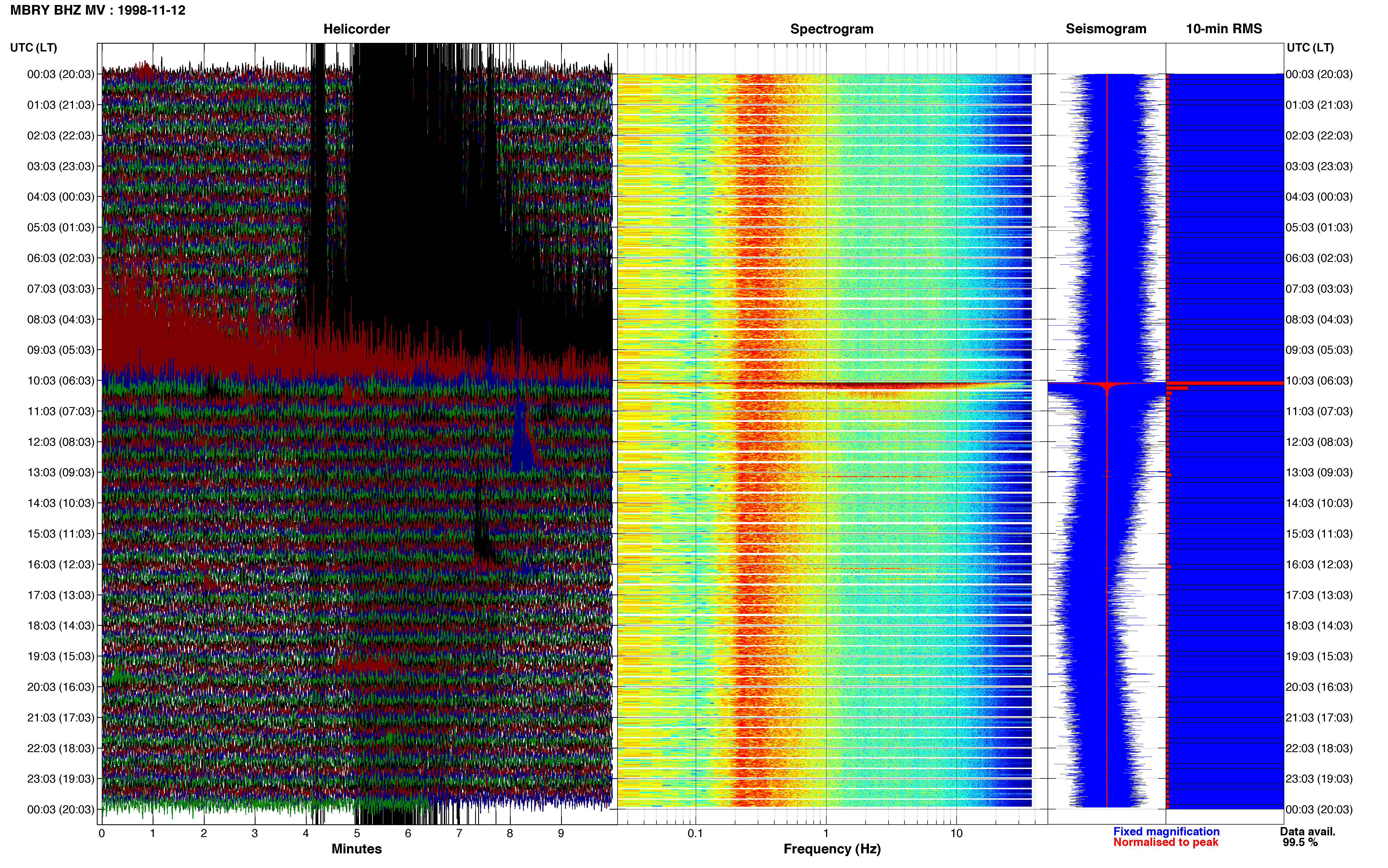Click the 'Data avail.' label
1388x868 pixels.
point(1308,831)
